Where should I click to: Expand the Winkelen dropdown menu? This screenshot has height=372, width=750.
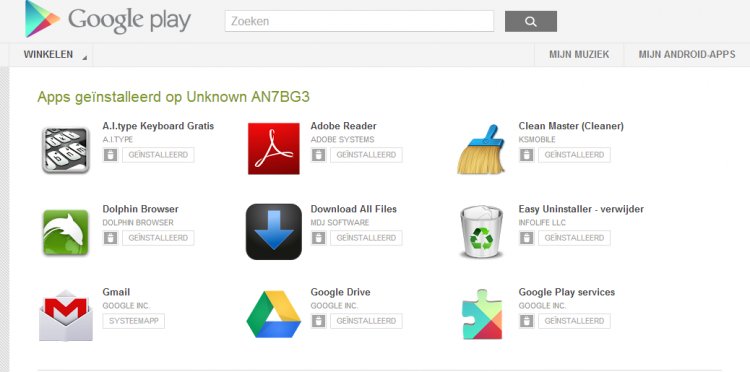coord(51,55)
